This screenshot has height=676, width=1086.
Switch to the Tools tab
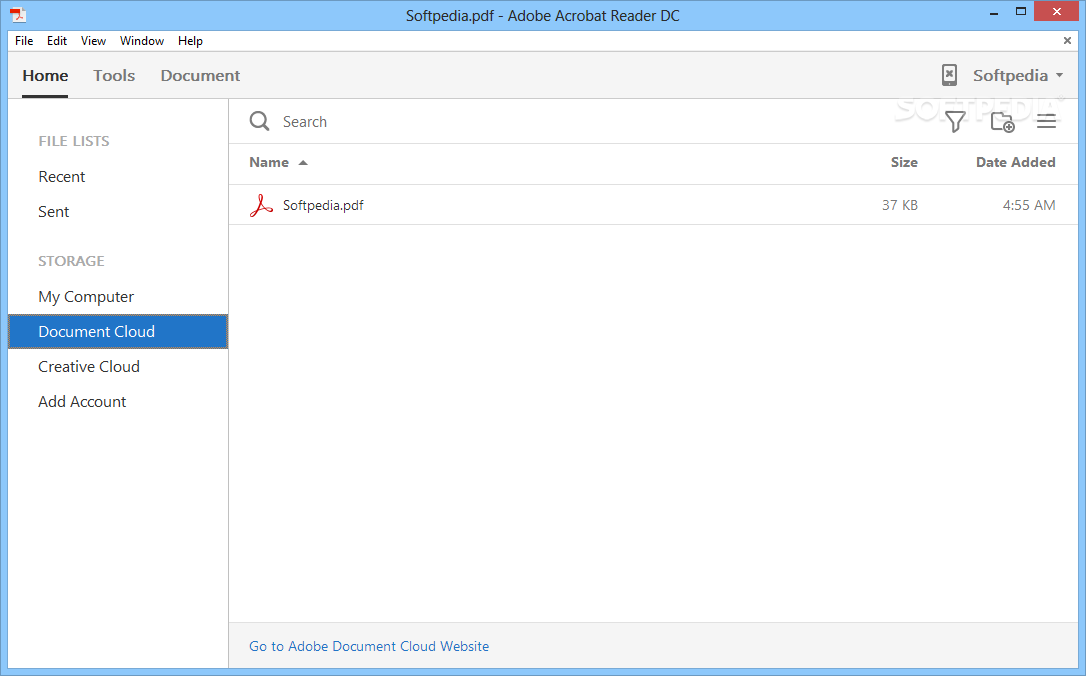pos(114,75)
